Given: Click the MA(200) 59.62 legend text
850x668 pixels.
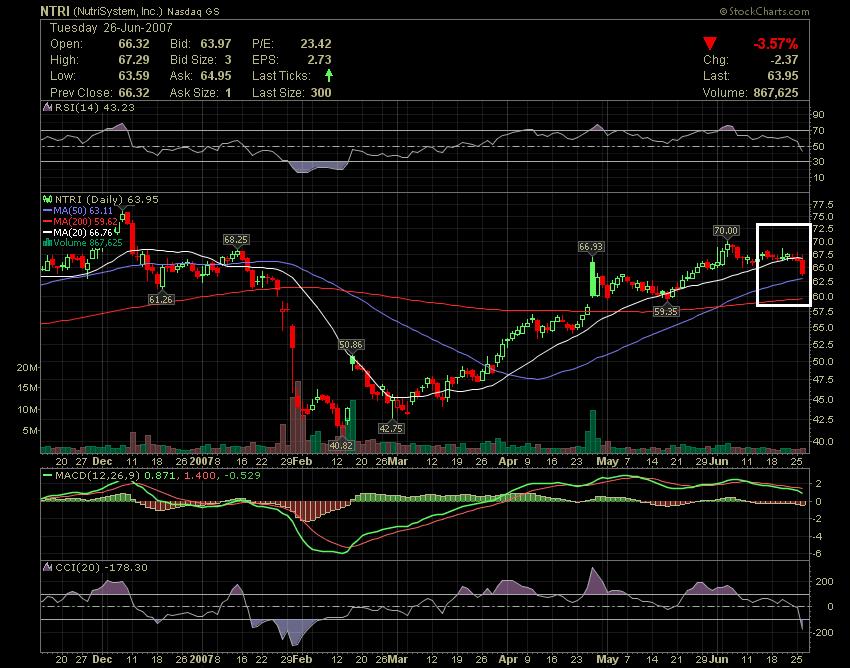Looking at the screenshot, I should coord(85,221).
